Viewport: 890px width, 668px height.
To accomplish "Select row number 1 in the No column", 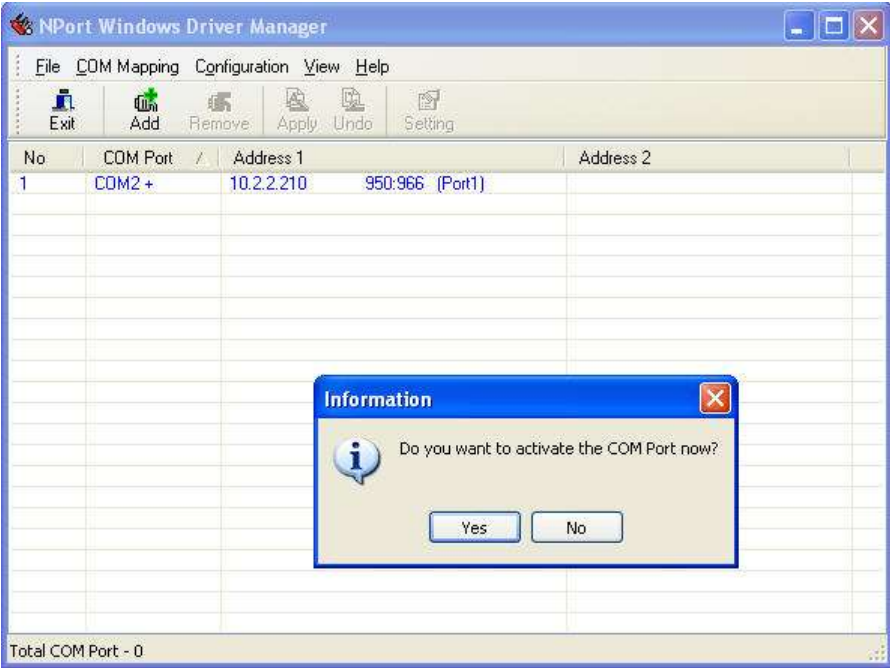I will (x=23, y=183).
